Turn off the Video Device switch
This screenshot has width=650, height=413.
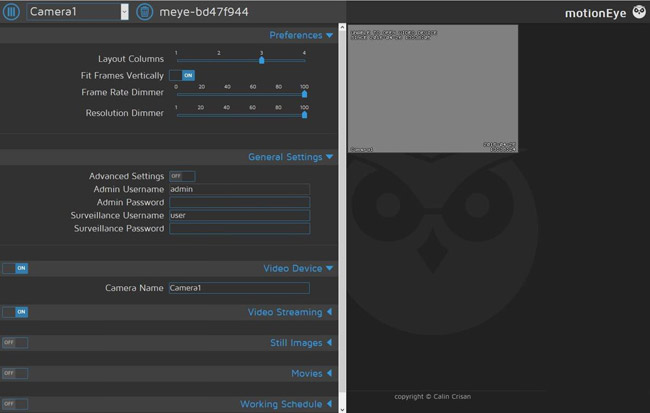[x=15, y=268]
